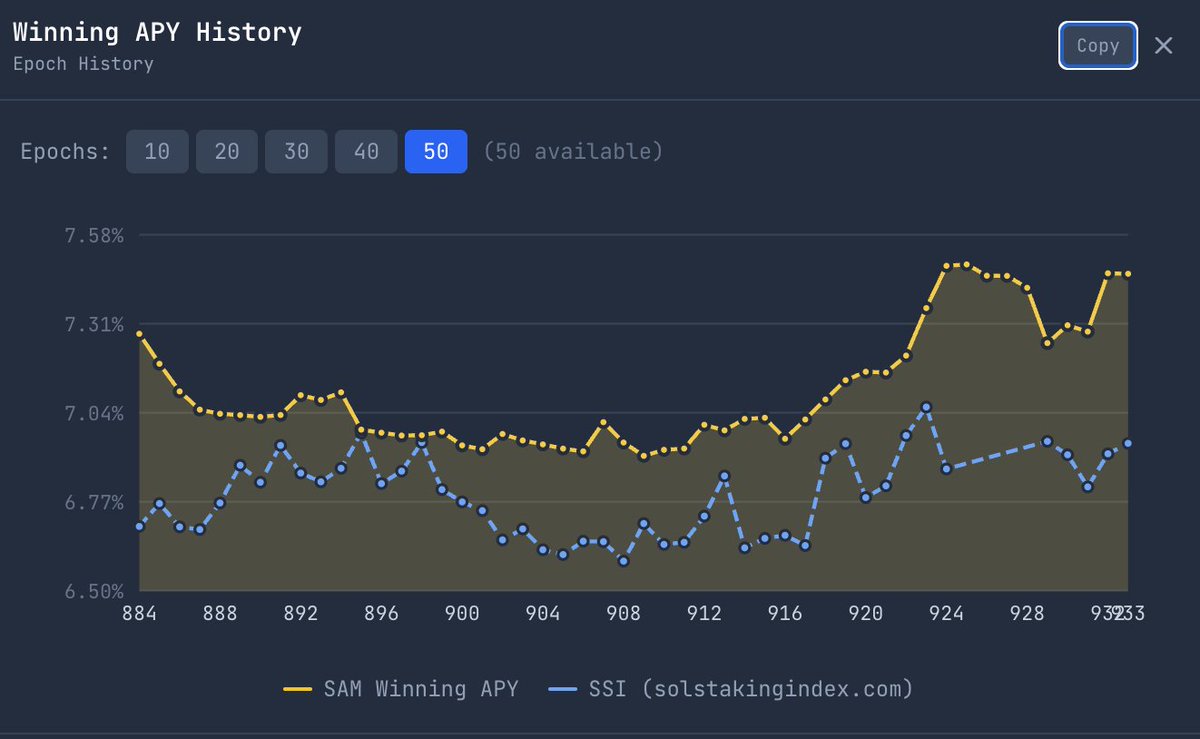Viewport: 1200px width, 739px height.
Task: Click SAM data point at epoch 907
Action: 604,424
